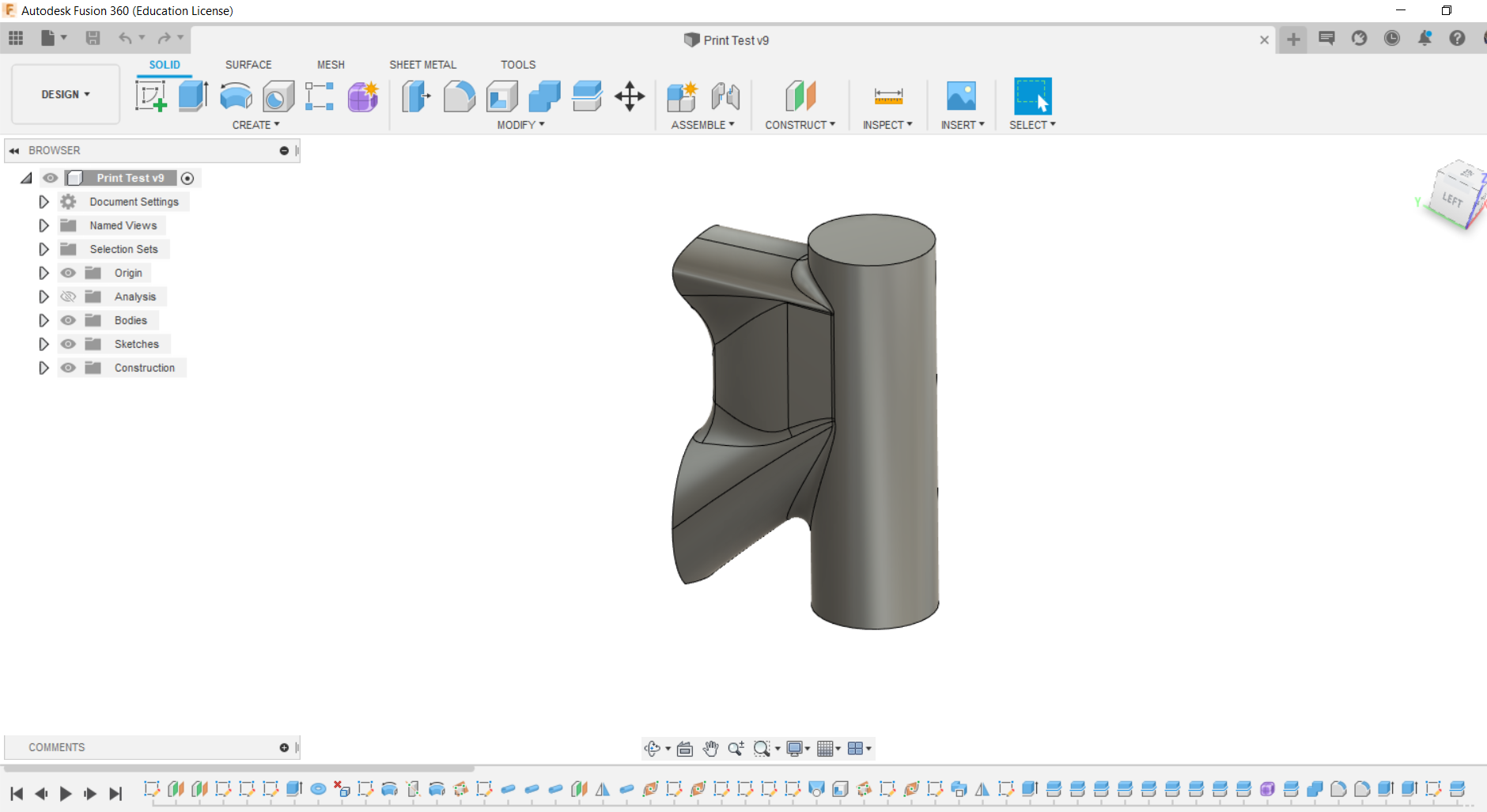Toggle visibility of Print Test v9 component
The height and width of the screenshot is (812, 1487).
pos(51,178)
